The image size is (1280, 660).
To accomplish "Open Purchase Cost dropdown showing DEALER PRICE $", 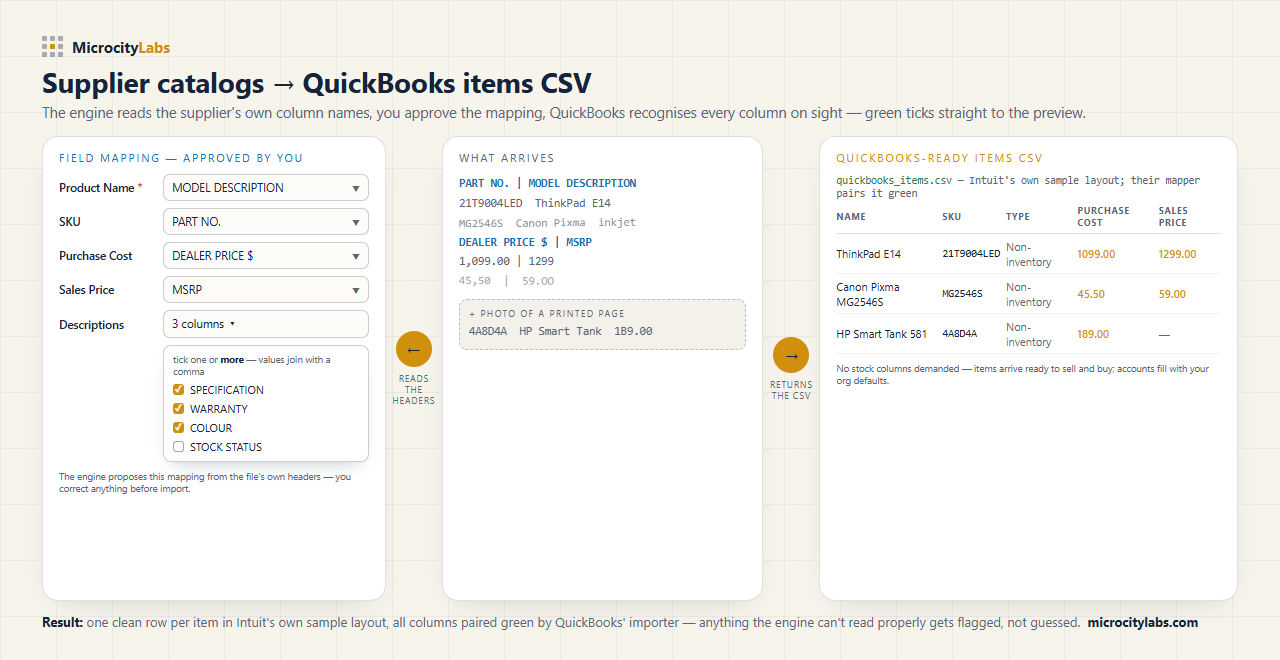I will point(266,256).
